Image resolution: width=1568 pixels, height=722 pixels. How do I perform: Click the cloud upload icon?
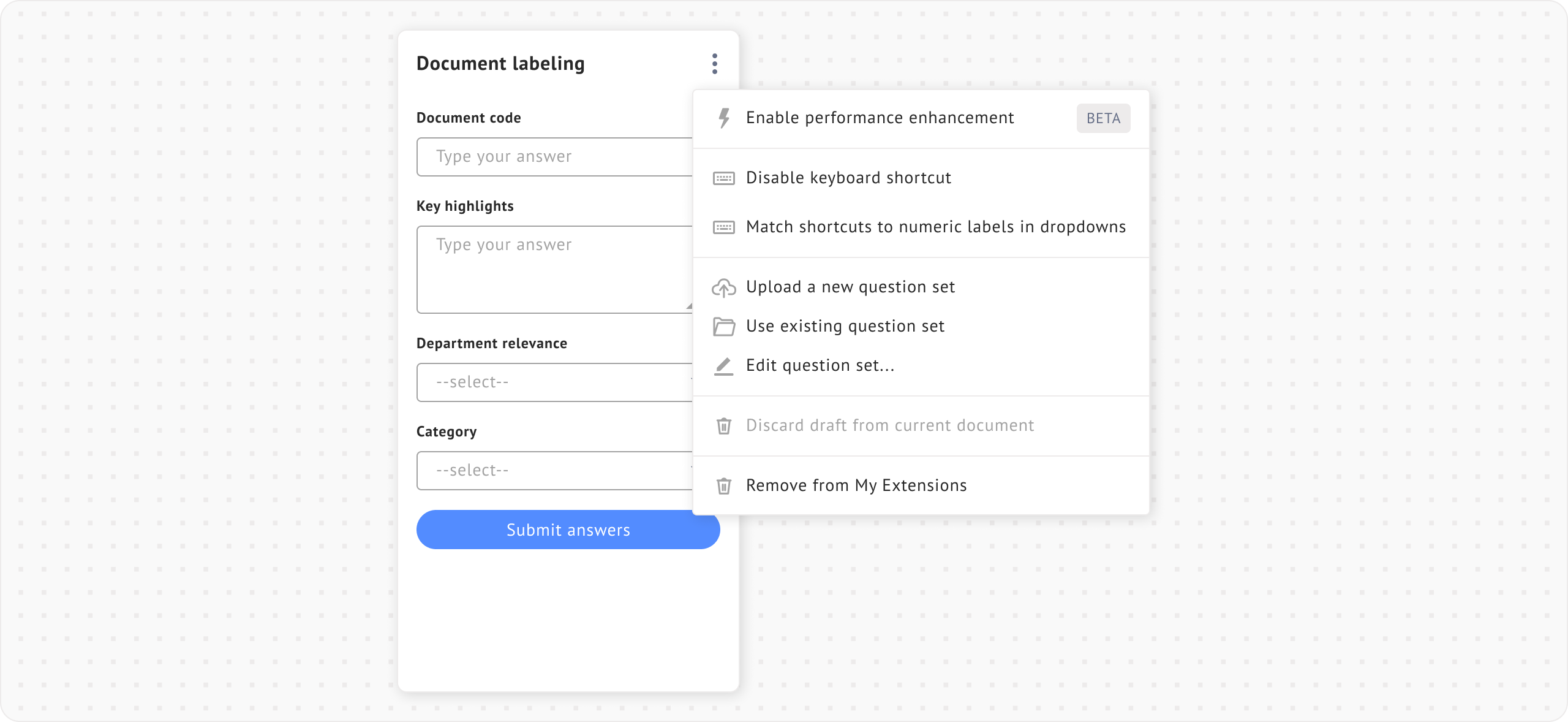coord(724,288)
